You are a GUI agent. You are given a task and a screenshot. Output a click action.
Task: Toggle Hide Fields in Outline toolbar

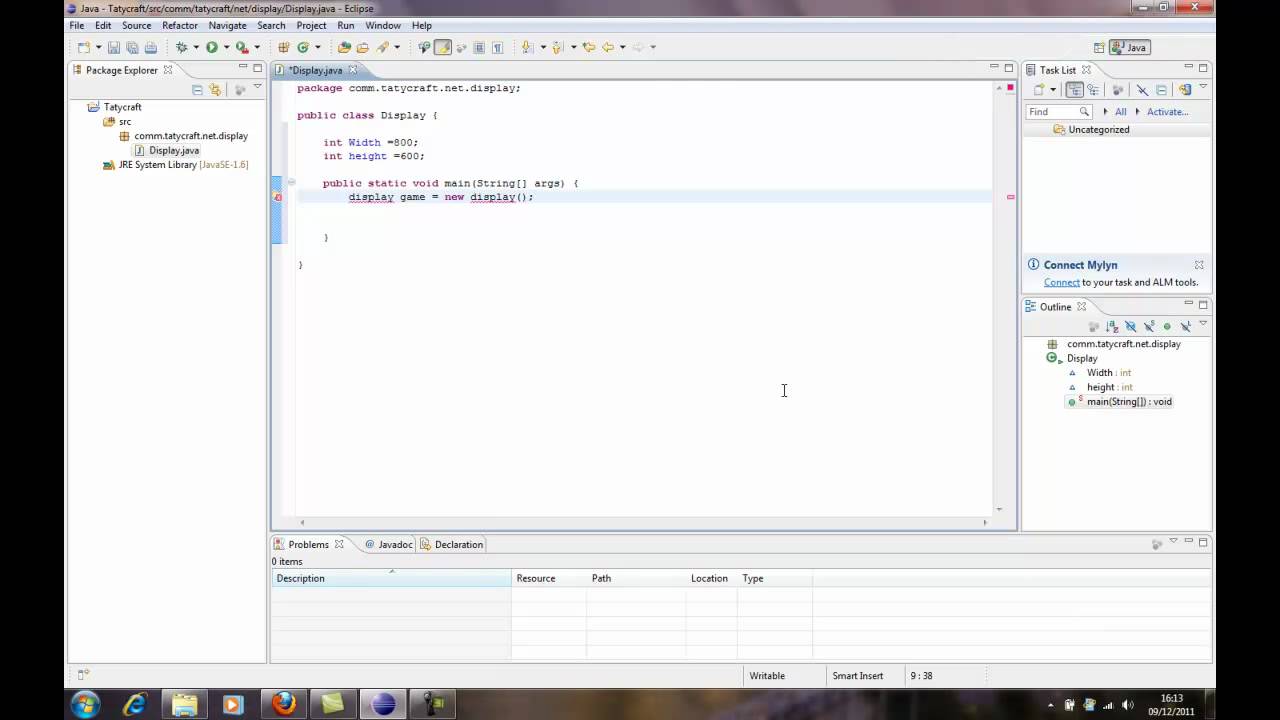tap(1130, 326)
